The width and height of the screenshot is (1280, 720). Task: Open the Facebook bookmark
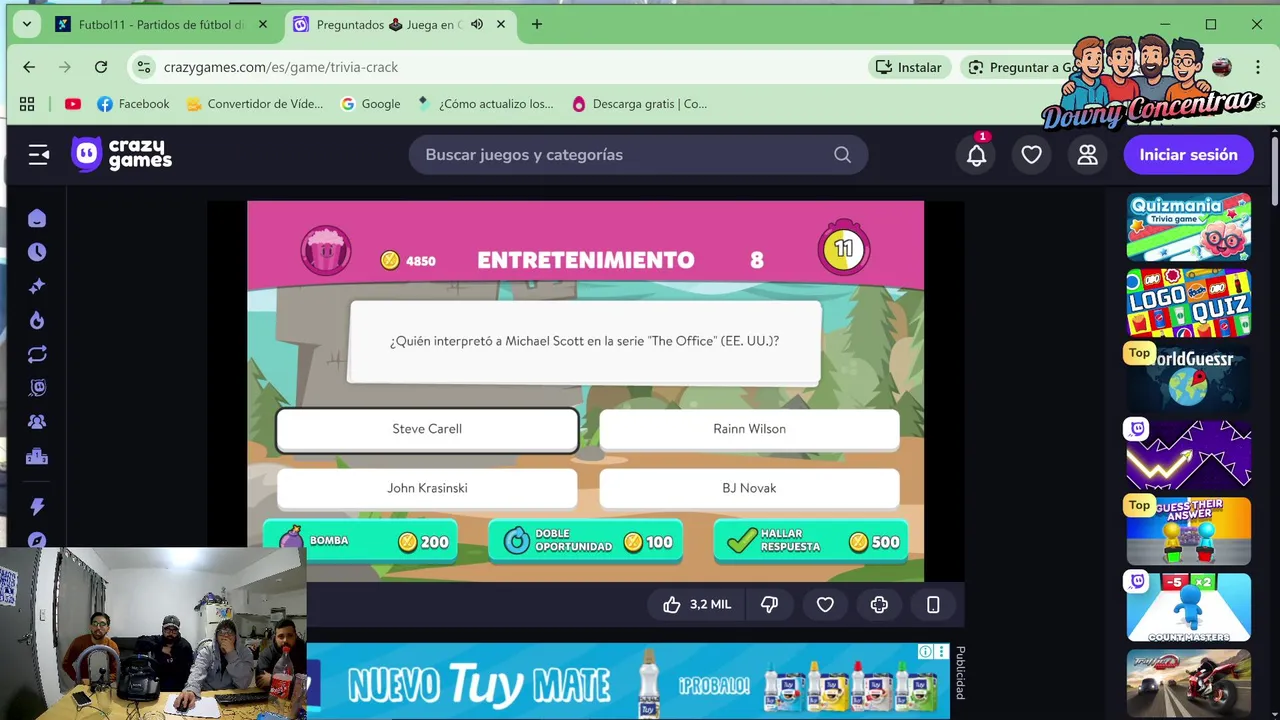[133, 104]
